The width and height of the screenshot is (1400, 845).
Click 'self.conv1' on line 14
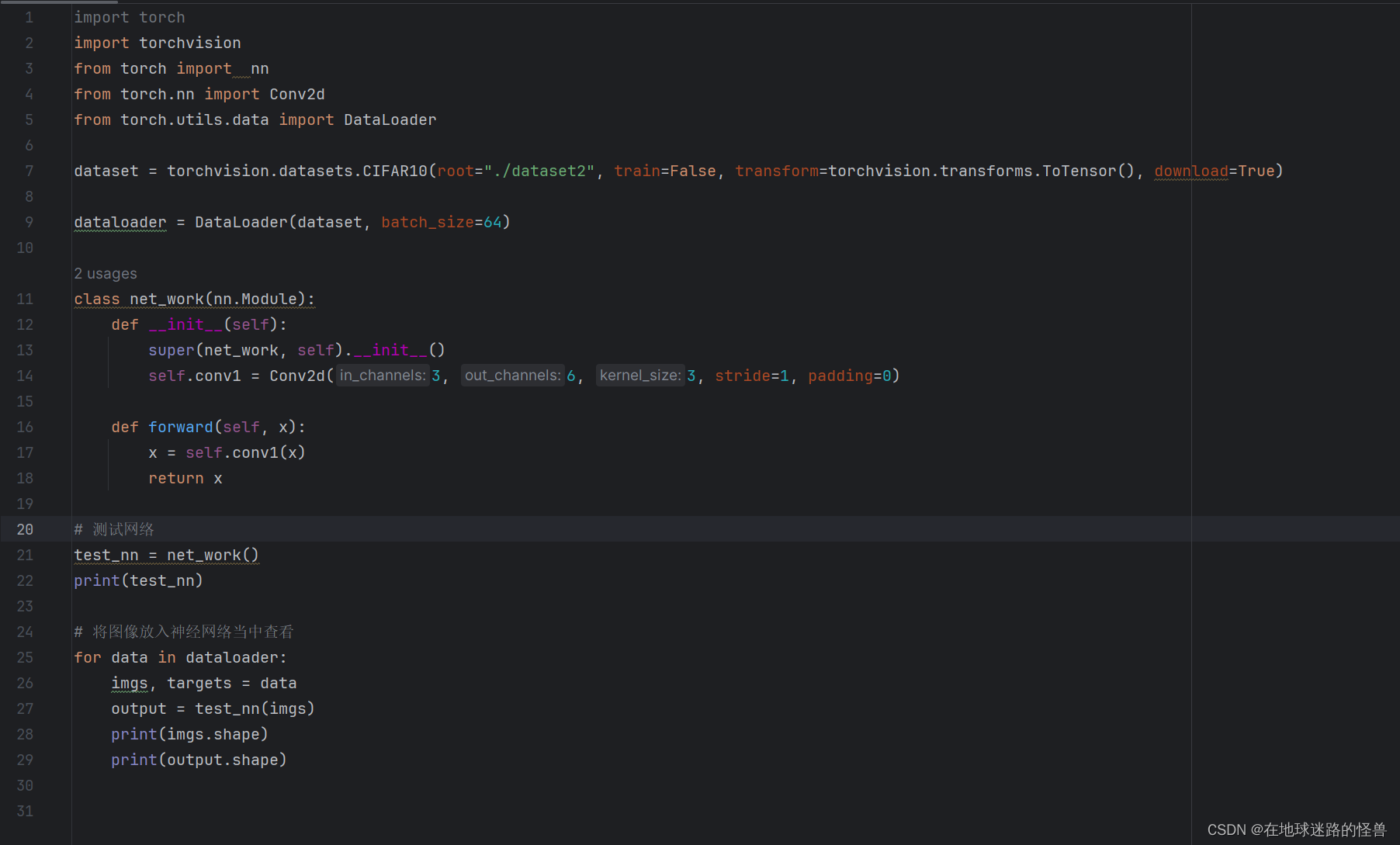pos(195,376)
